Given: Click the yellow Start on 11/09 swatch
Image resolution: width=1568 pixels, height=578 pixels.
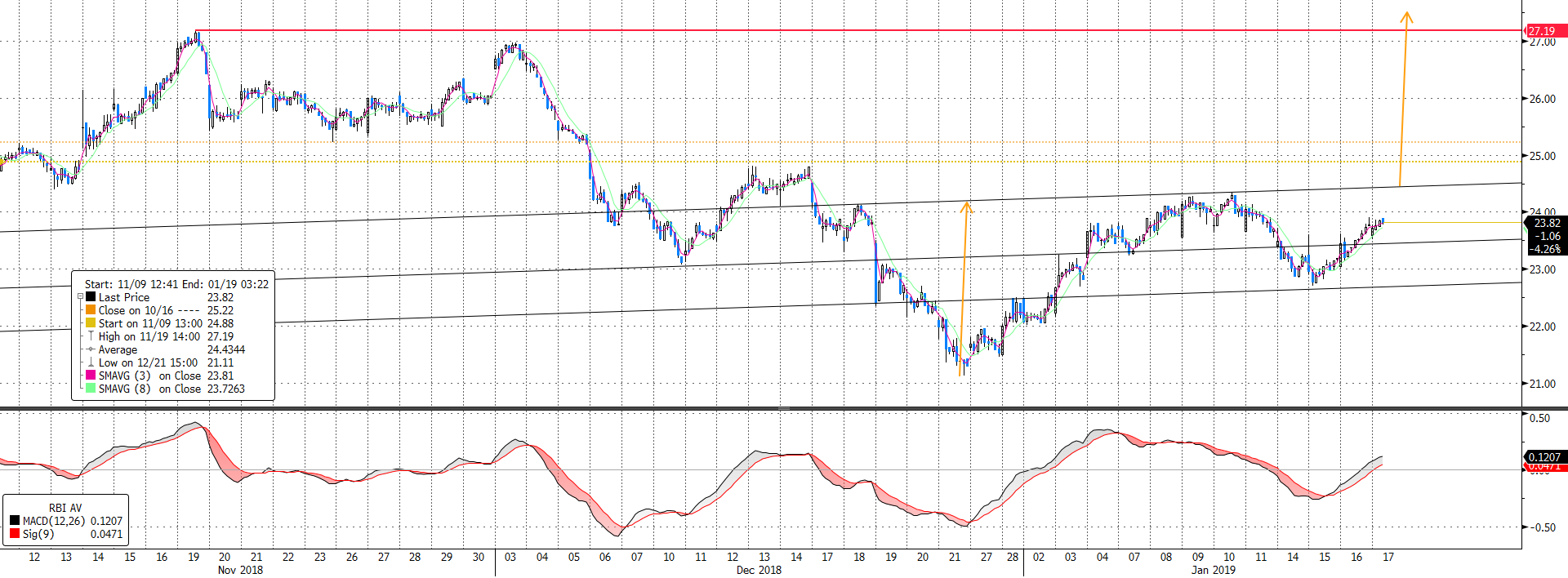Looking at the screenshot, I should pos(91,323).
